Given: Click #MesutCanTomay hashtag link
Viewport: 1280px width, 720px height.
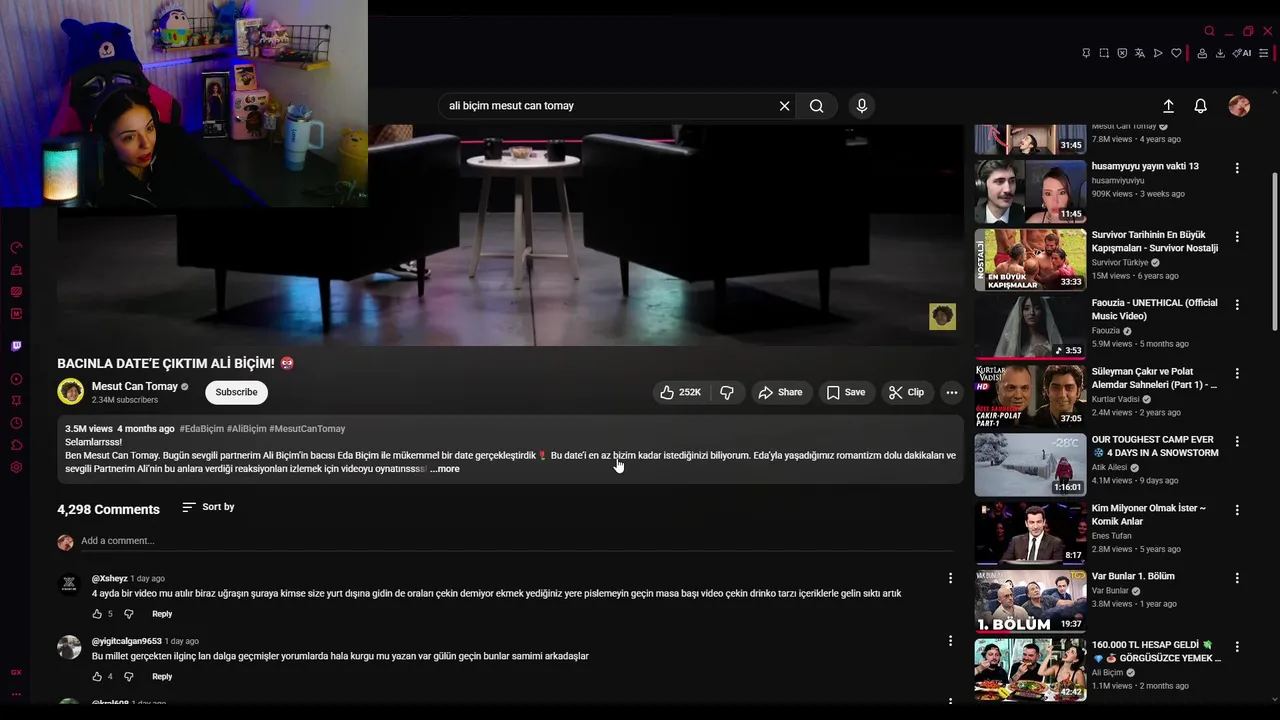Looking at the screenshot, I should (307, 429).
